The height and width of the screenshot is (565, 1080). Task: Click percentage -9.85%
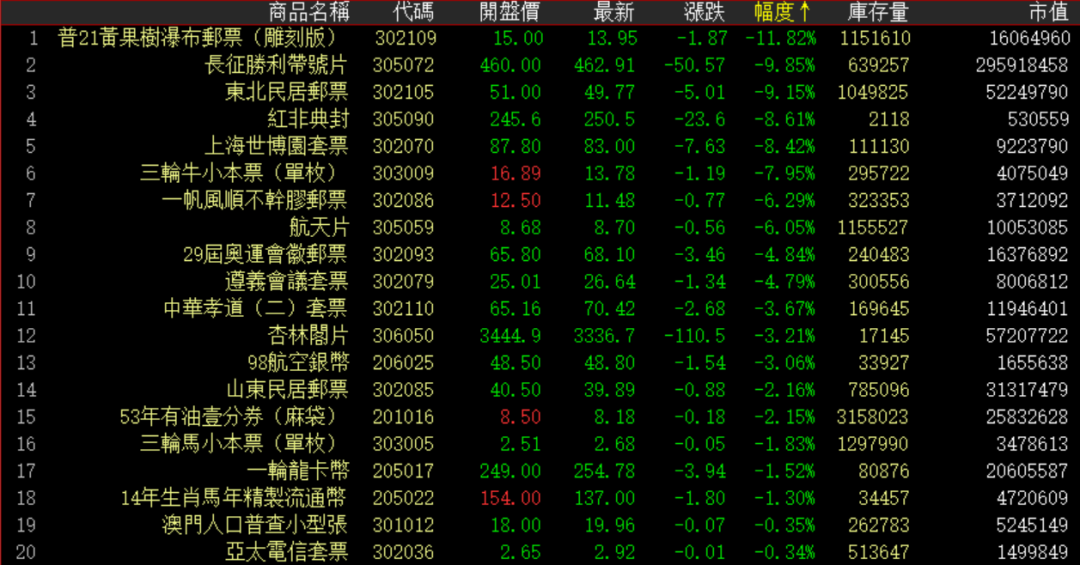click(785, 65)
